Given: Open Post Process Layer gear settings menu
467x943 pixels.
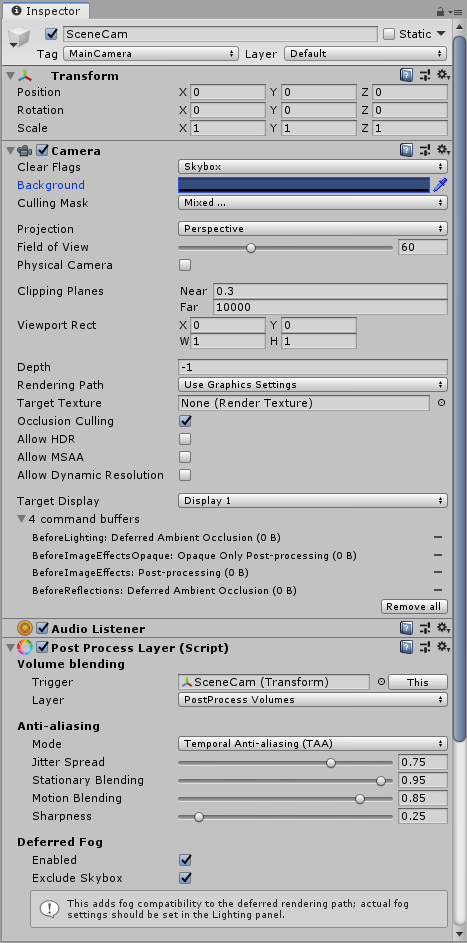Looking at the screenshot, I should click(443, 648).
